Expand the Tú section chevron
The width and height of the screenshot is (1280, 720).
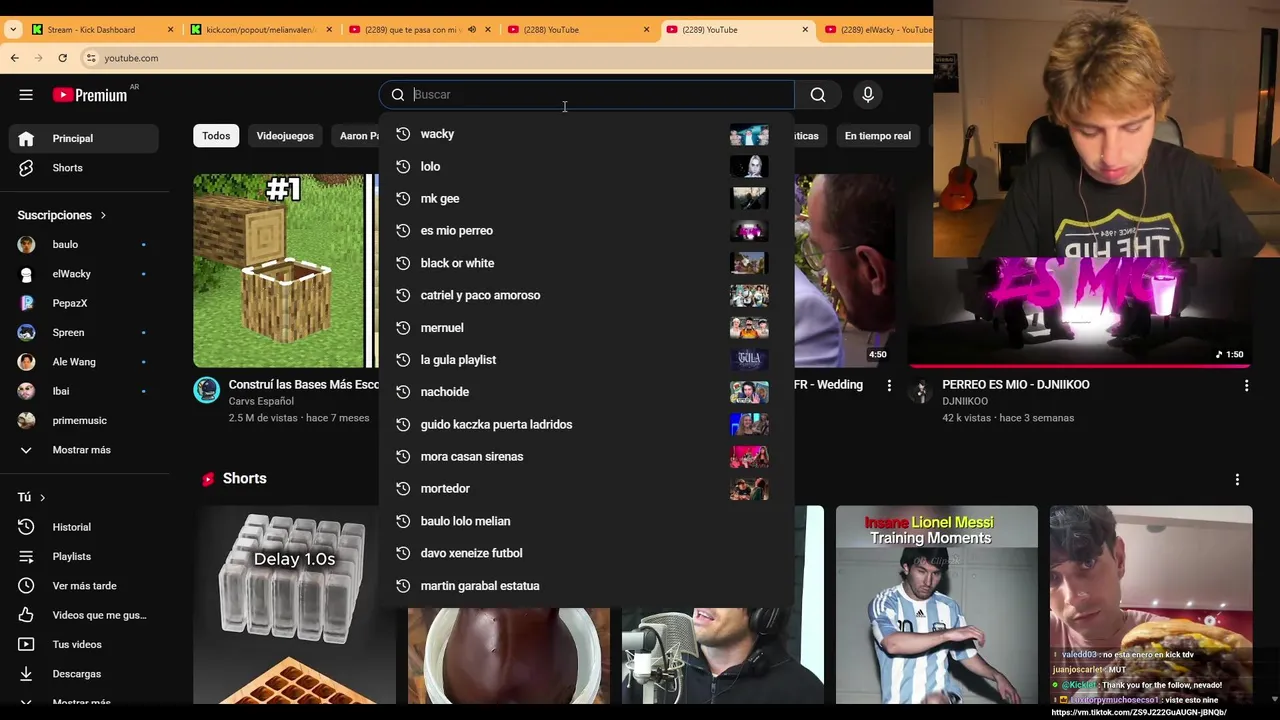42,497
